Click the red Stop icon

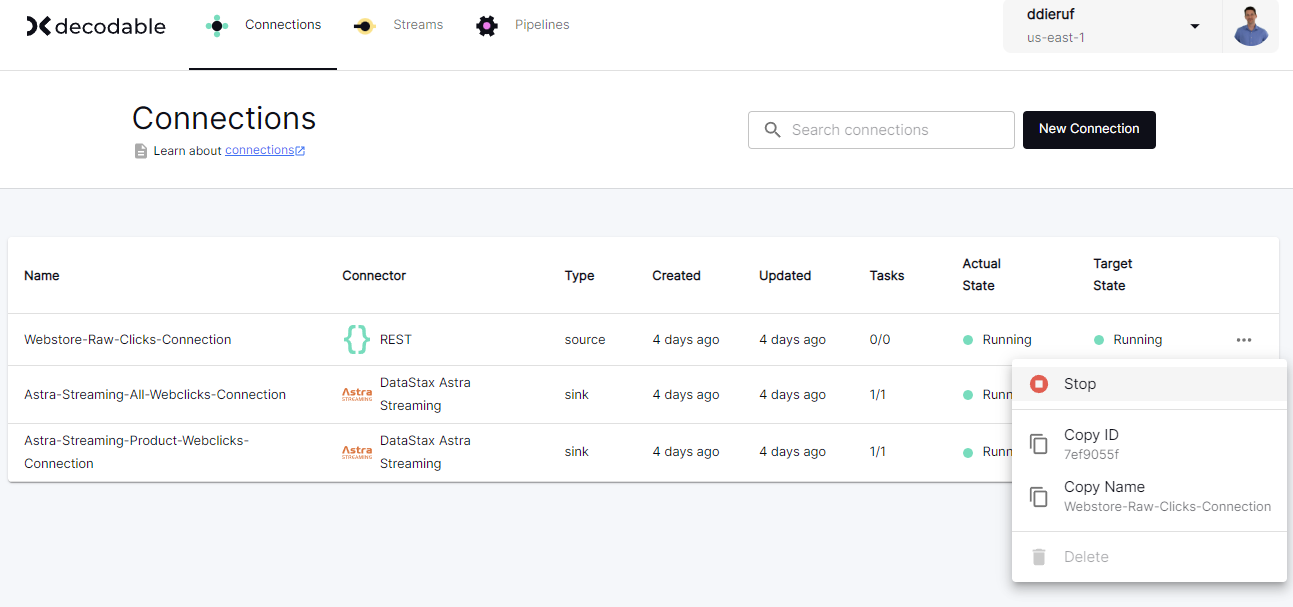[x=1039, y=384]
